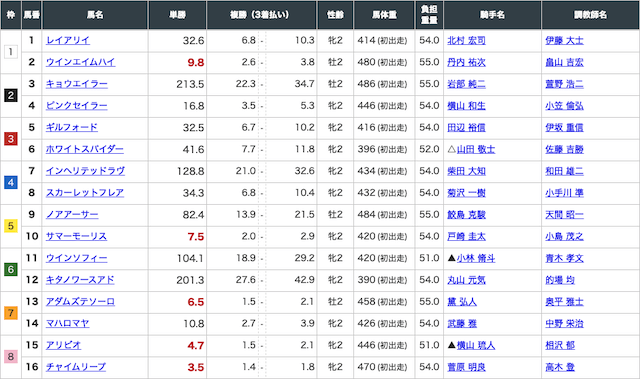Open jockey link 横山 琉人

pos(476,346)
